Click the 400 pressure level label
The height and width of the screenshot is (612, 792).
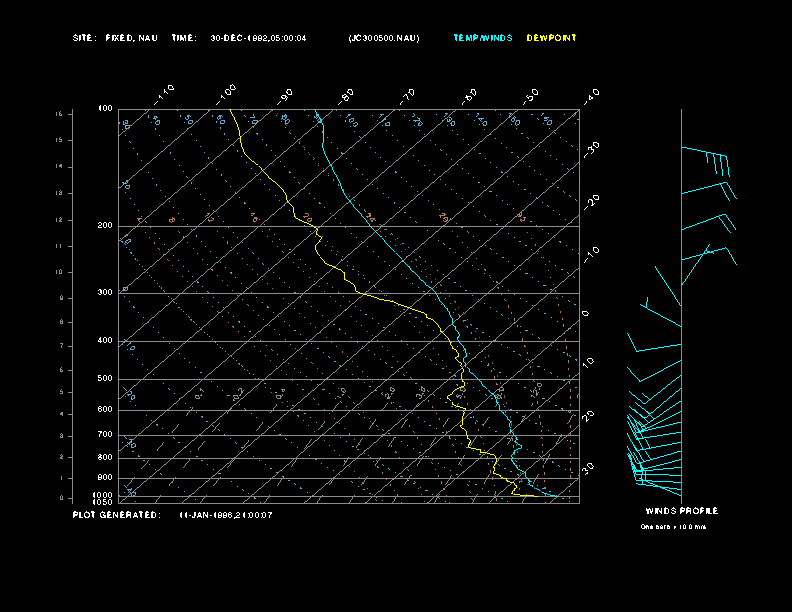click(105, 340)
